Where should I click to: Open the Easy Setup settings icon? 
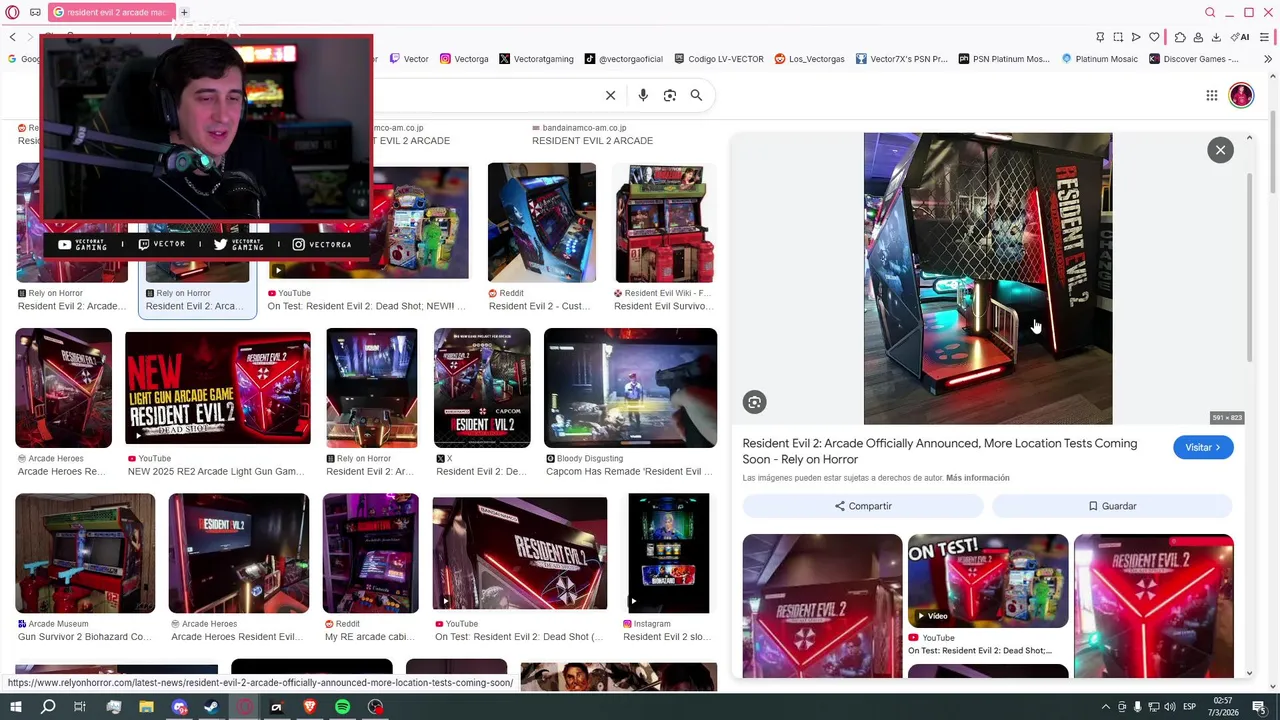(x=1265, y=37)
